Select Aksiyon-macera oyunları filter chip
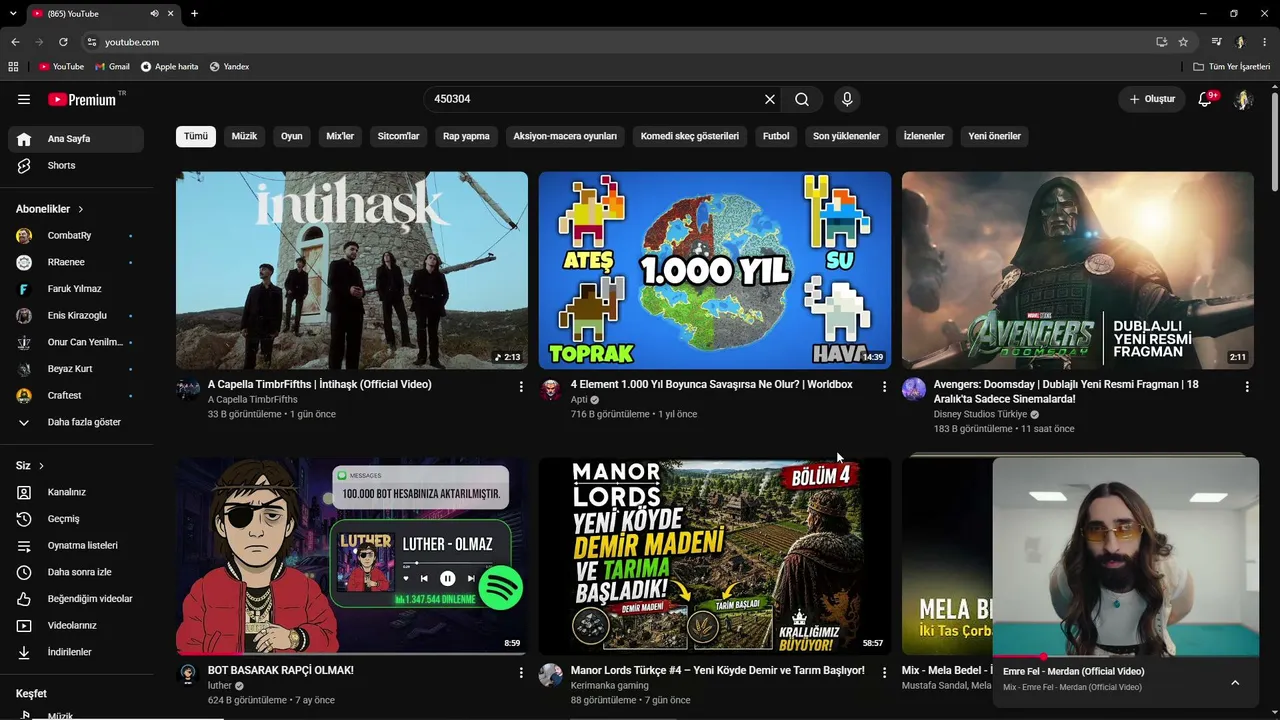 tap(565, 136)
